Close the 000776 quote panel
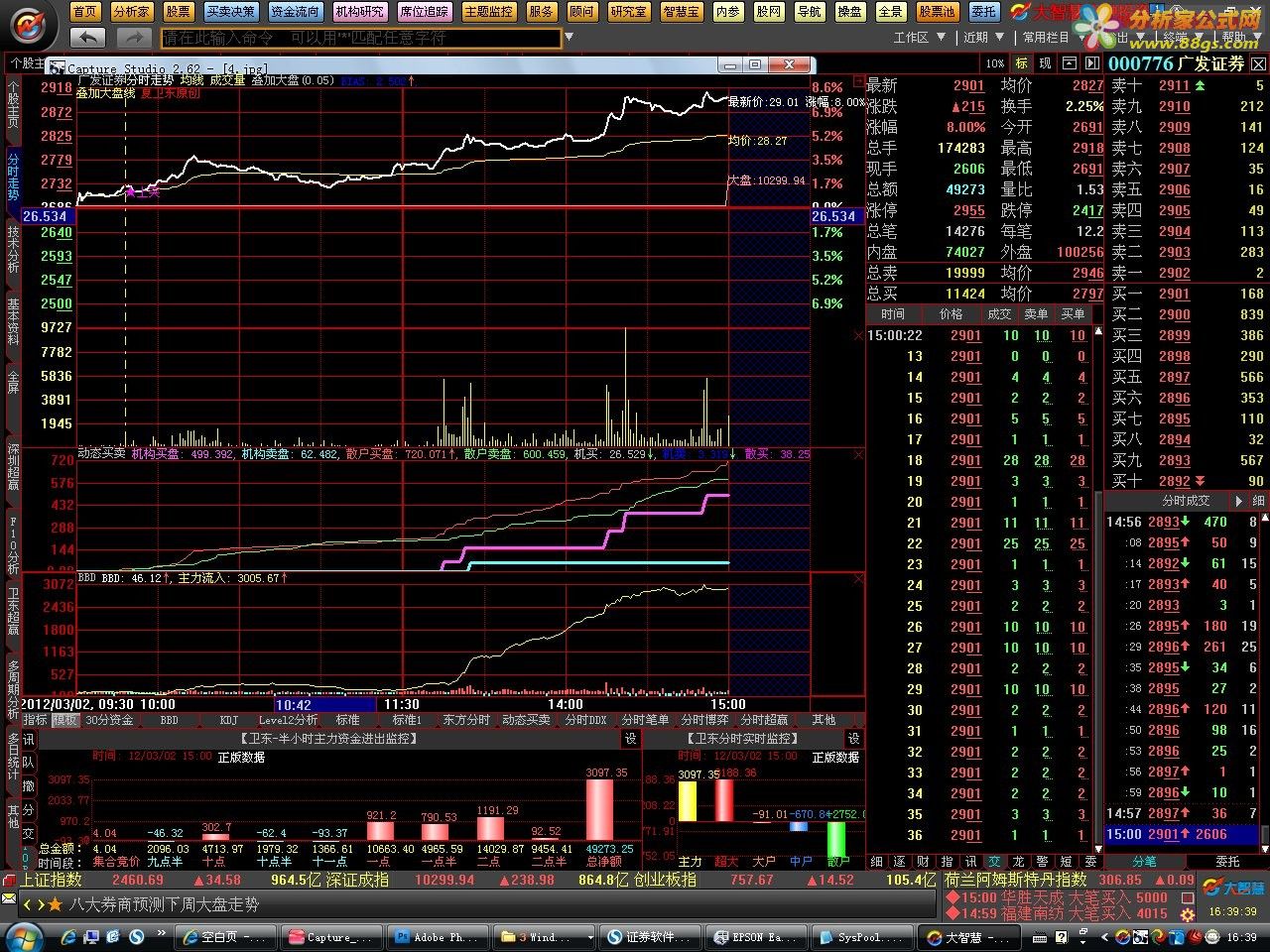Viewport: 1270px width, 952px height. tap(1258, 63)
